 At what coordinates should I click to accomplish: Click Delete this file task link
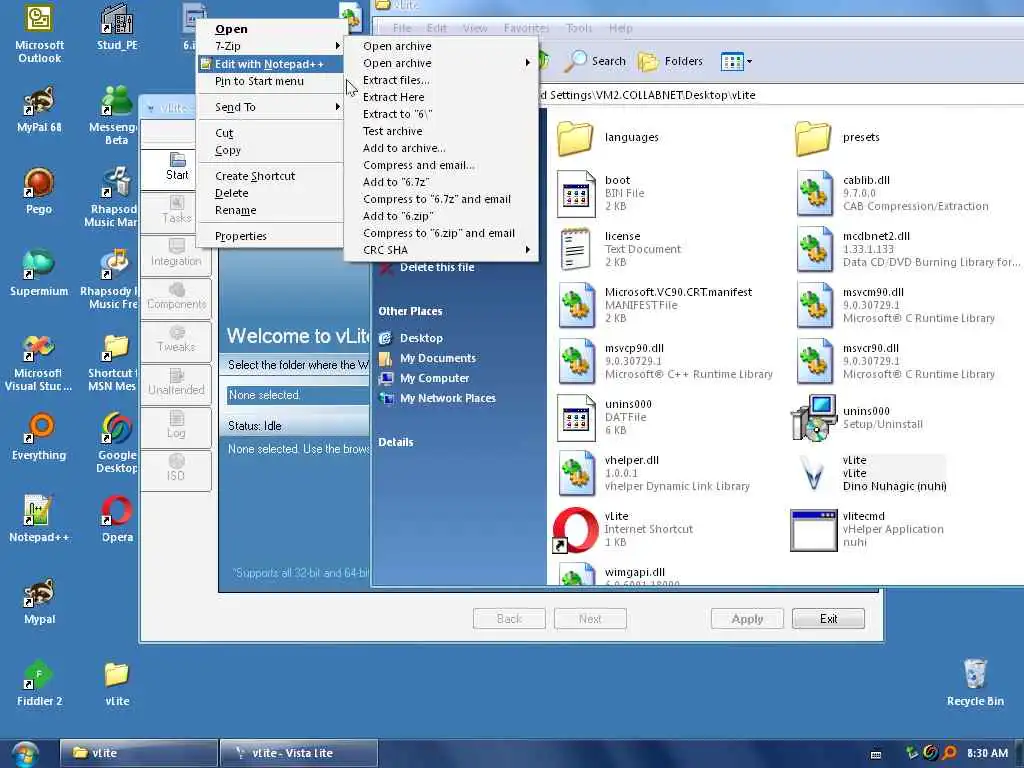437,267
